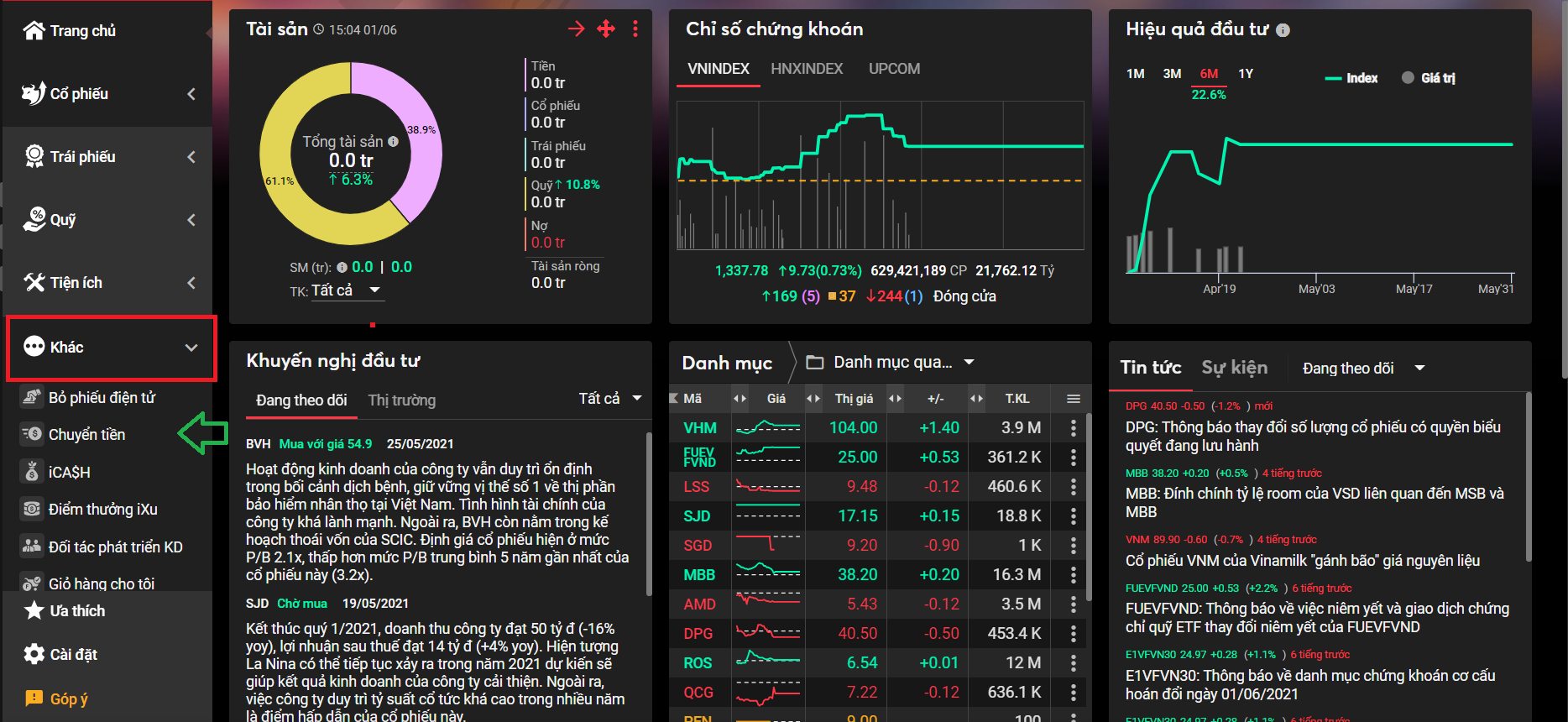
Task: Open Ưa thích star favorites
Action: click(x=34, y=610)
